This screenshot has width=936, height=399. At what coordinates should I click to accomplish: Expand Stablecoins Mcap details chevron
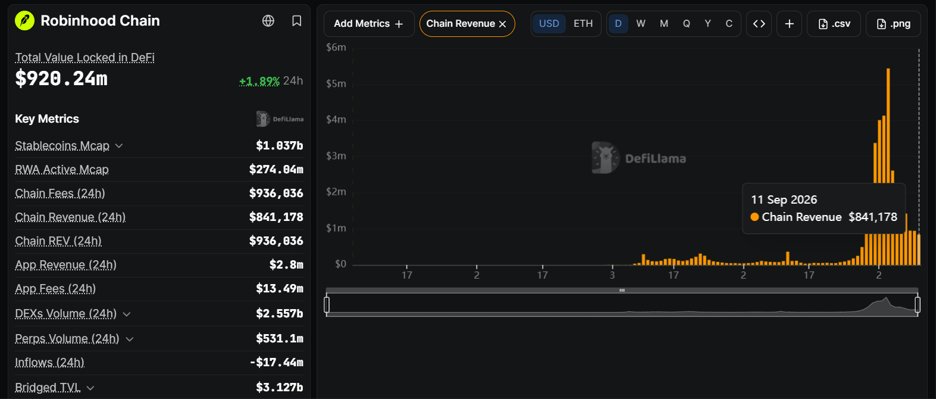118,146
